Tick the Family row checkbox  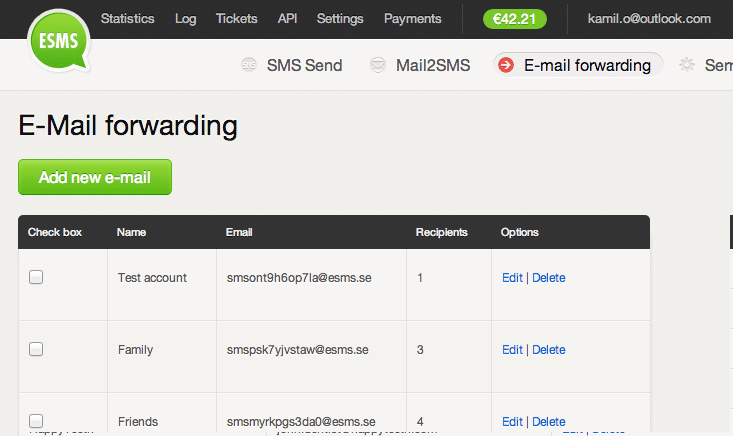click(x=36, y=349)
